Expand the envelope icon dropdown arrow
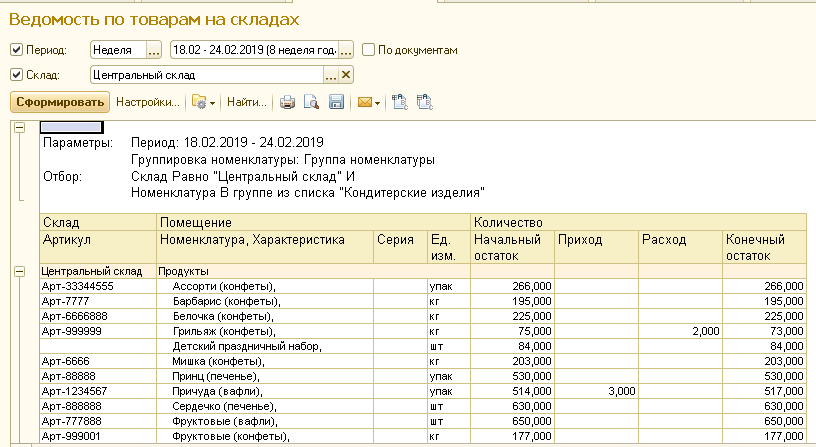Image resolution: width=816 pixels, height=447 pixels. 377,103
